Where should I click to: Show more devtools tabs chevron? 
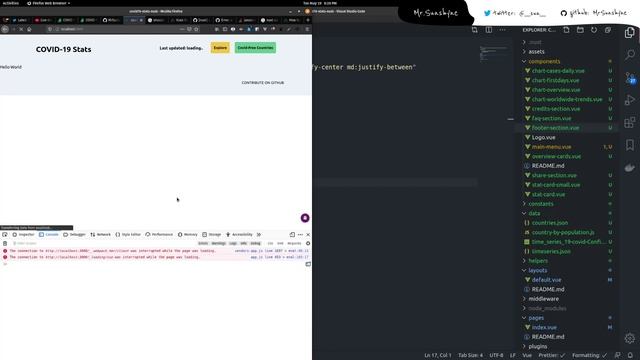tap(258, 235)
